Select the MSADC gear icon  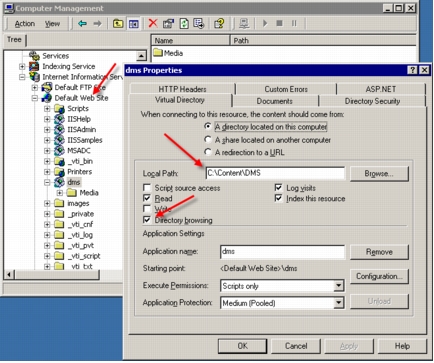tap(59, 151)
